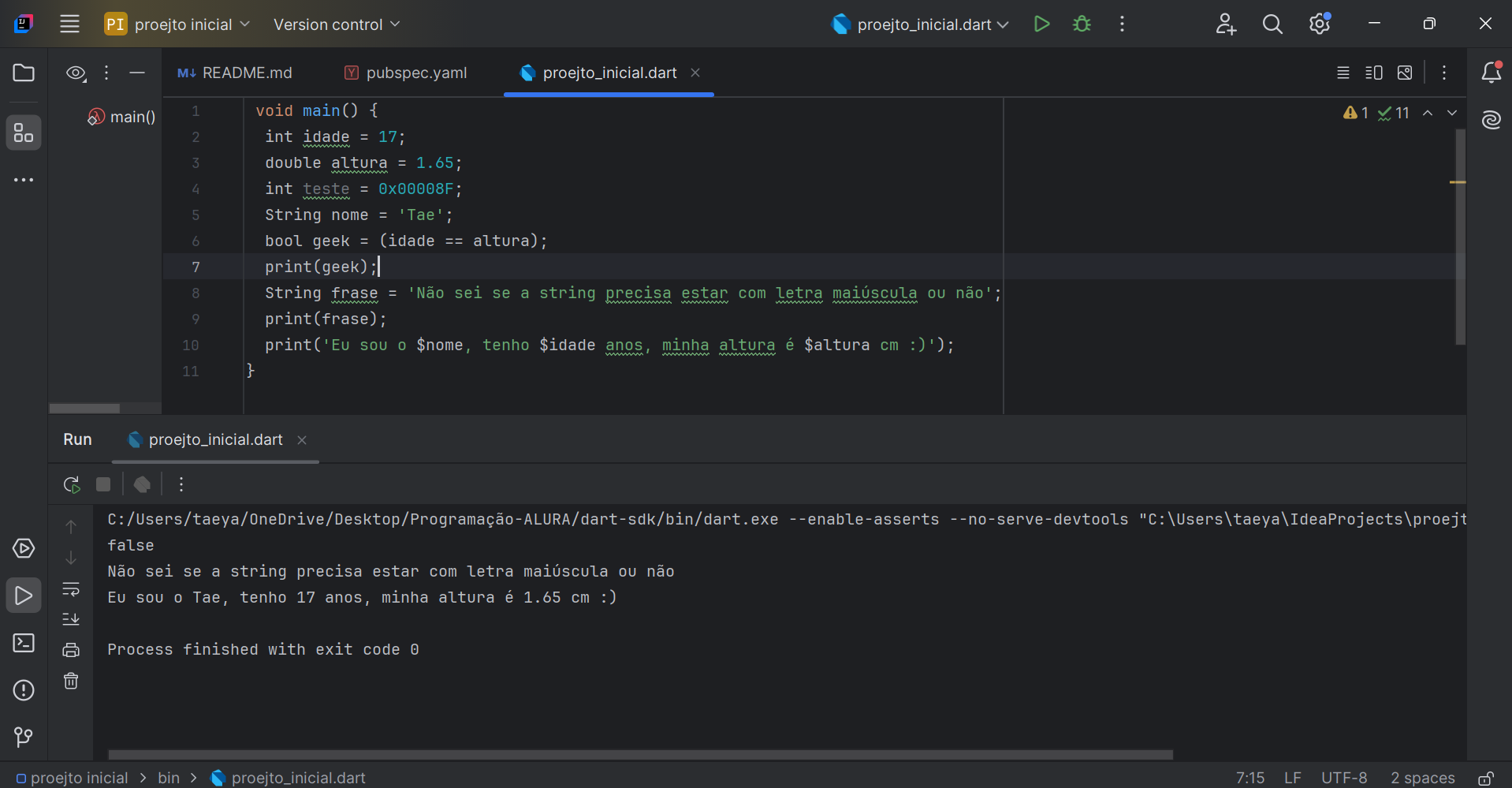Change line separator LF
The image size is (1512, 788).
coord(1293,778)
